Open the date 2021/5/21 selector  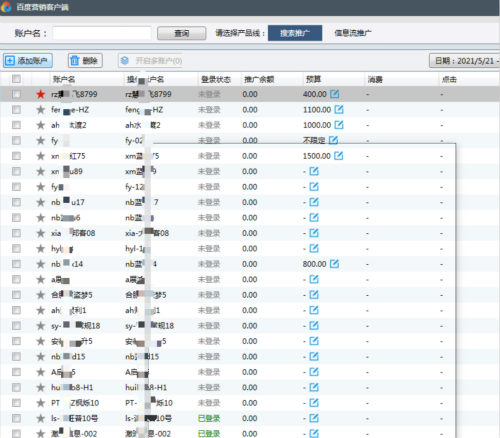tap(464, 61)
